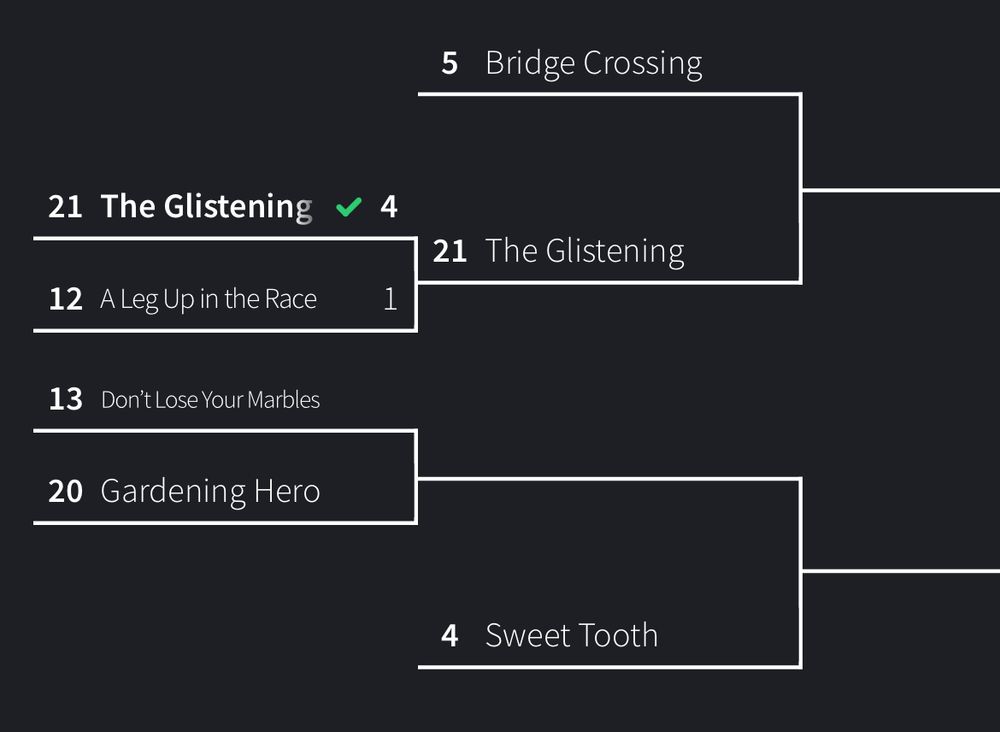Select bold The Glistening in first round
Image resolution: width=1000 pixels, height=732 pixels.
tap(206, 207)
